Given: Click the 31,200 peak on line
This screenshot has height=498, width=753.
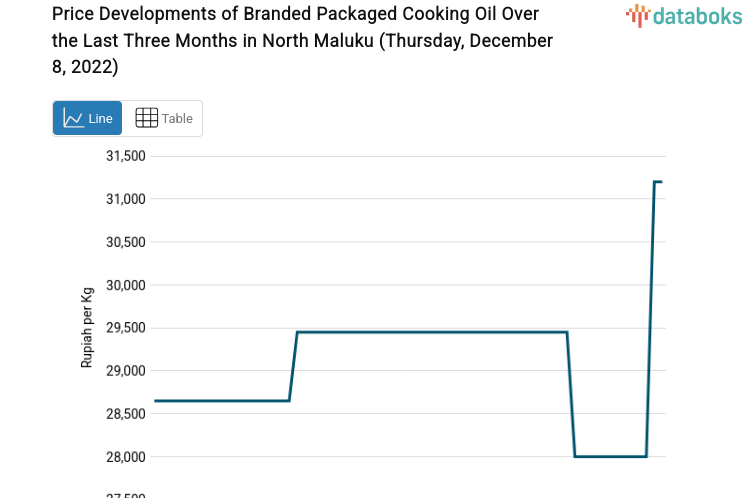Looking at the screenshot, I should pos(658,182).
